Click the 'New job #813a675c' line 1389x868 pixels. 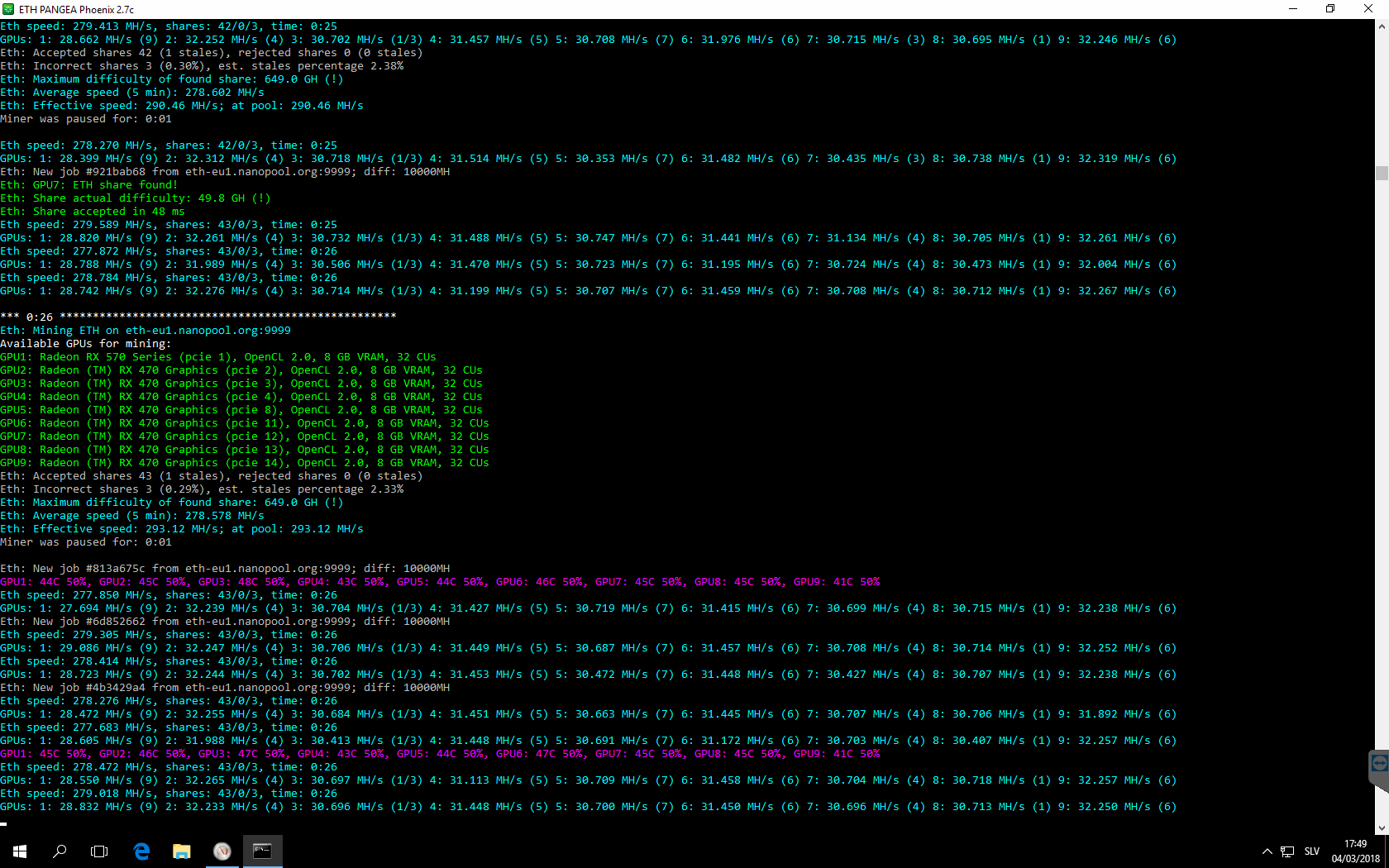coord(225,569)
